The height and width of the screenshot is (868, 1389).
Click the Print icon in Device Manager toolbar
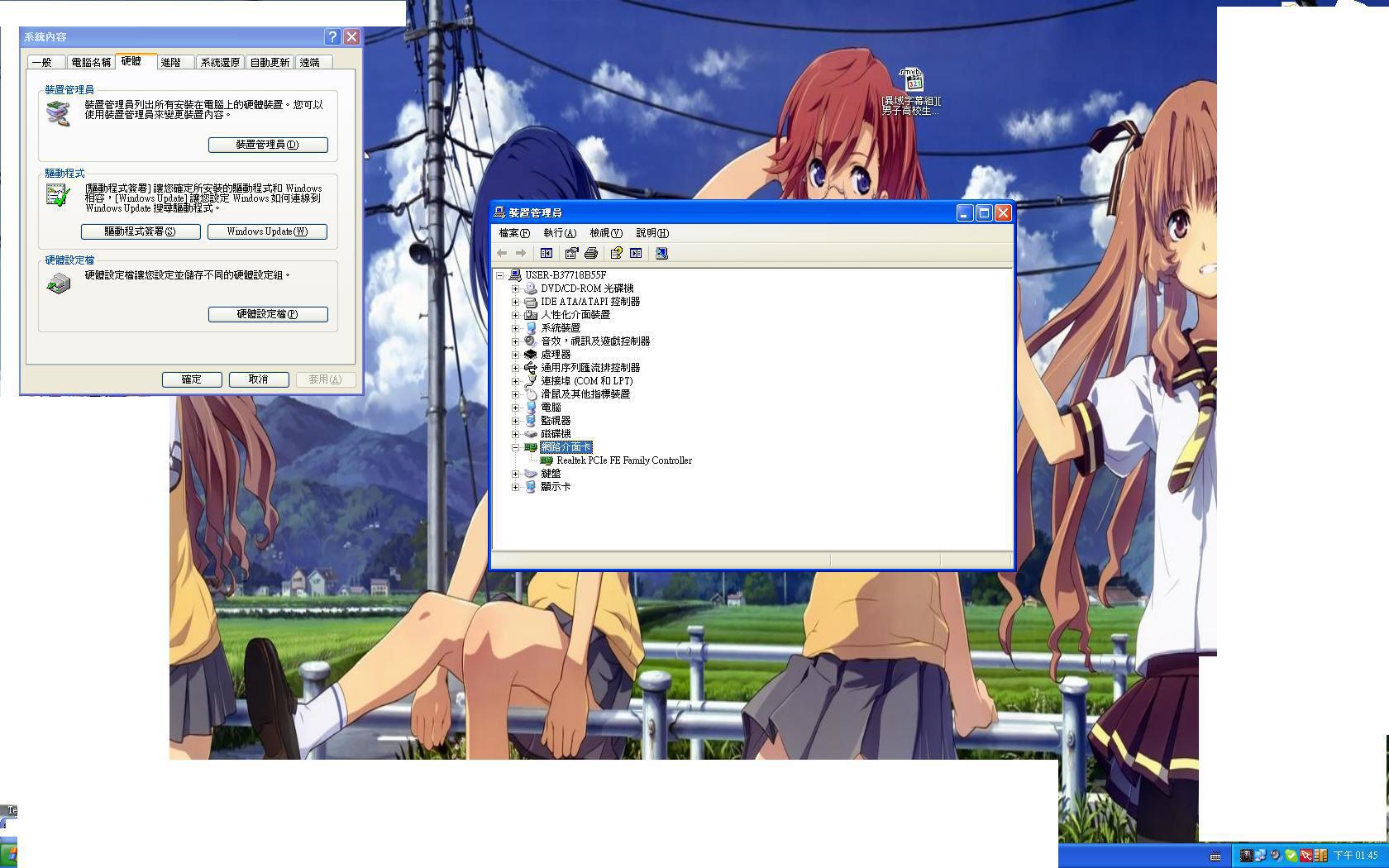click(x=591, y=253)
